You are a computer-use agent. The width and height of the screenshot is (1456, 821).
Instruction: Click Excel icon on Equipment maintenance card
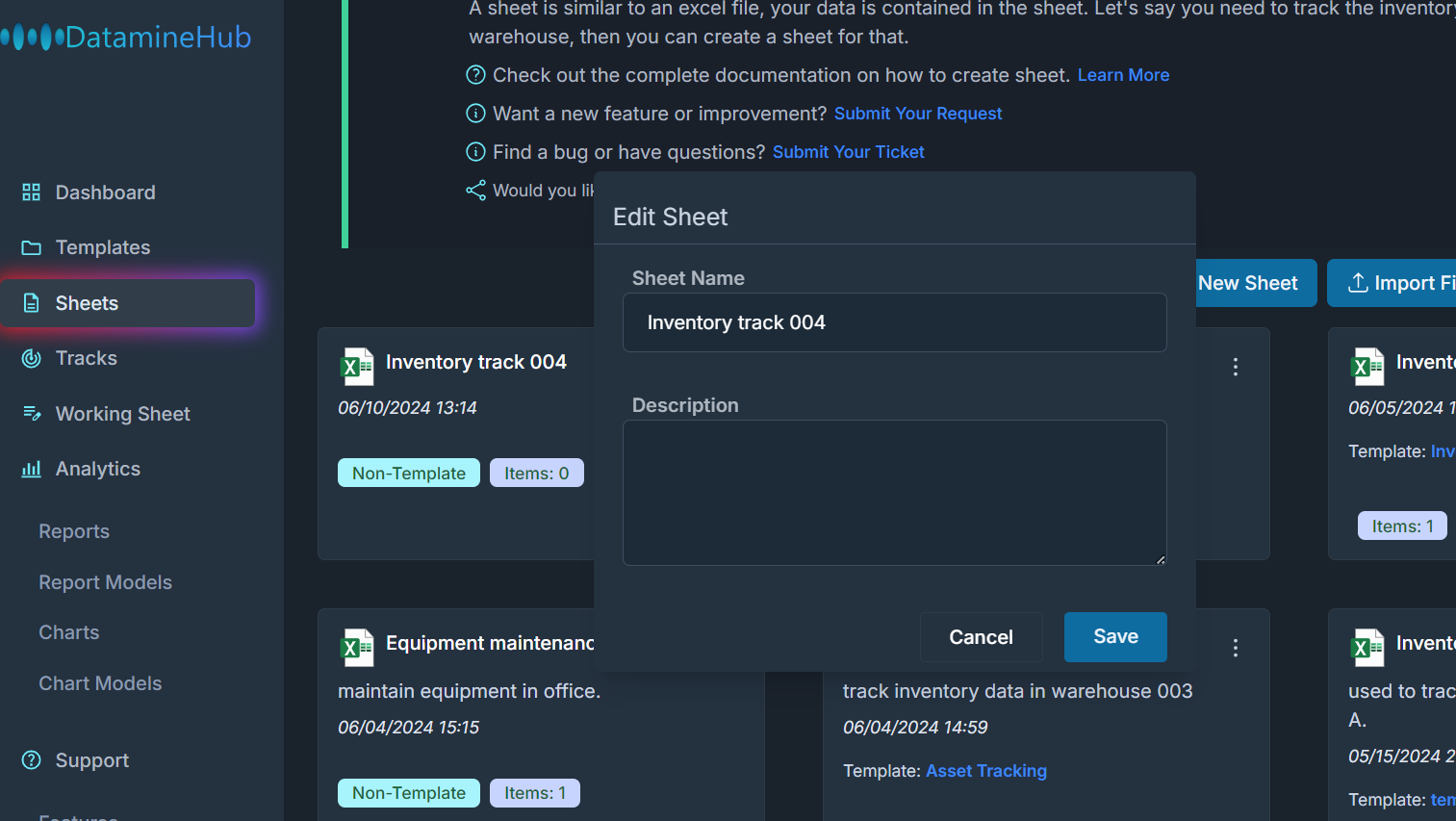pos(358,648)
